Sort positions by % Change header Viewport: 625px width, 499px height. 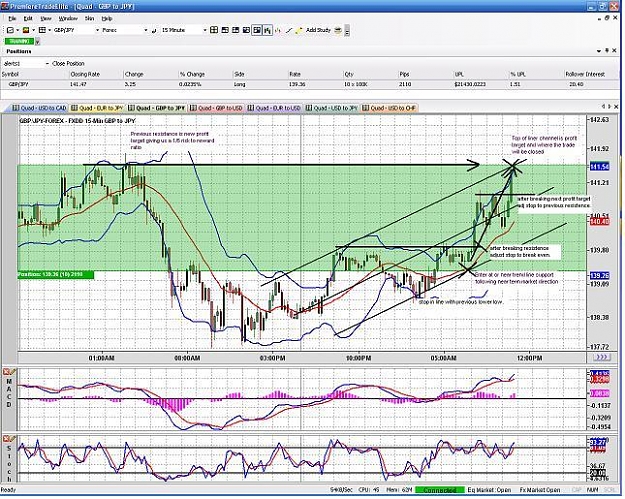[206, 74]
